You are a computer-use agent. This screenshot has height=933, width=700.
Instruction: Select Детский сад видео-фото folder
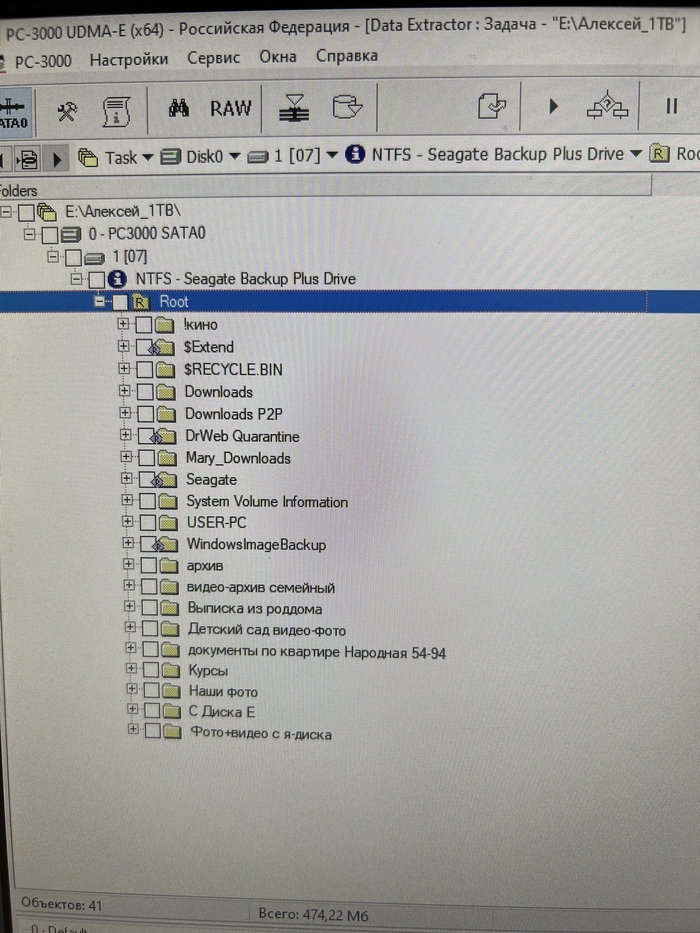tap(267, 630)
